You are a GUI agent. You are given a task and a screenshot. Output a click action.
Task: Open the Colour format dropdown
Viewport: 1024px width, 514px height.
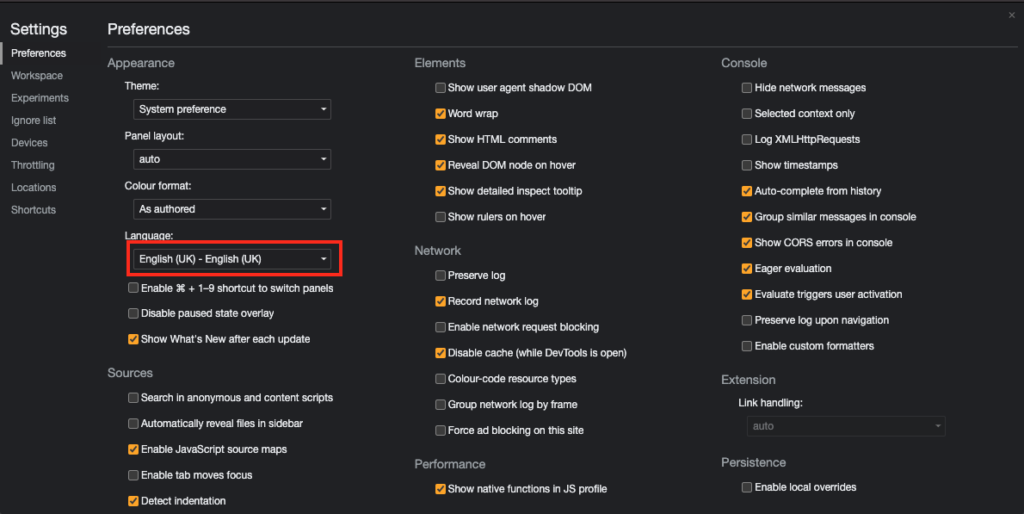232,209
